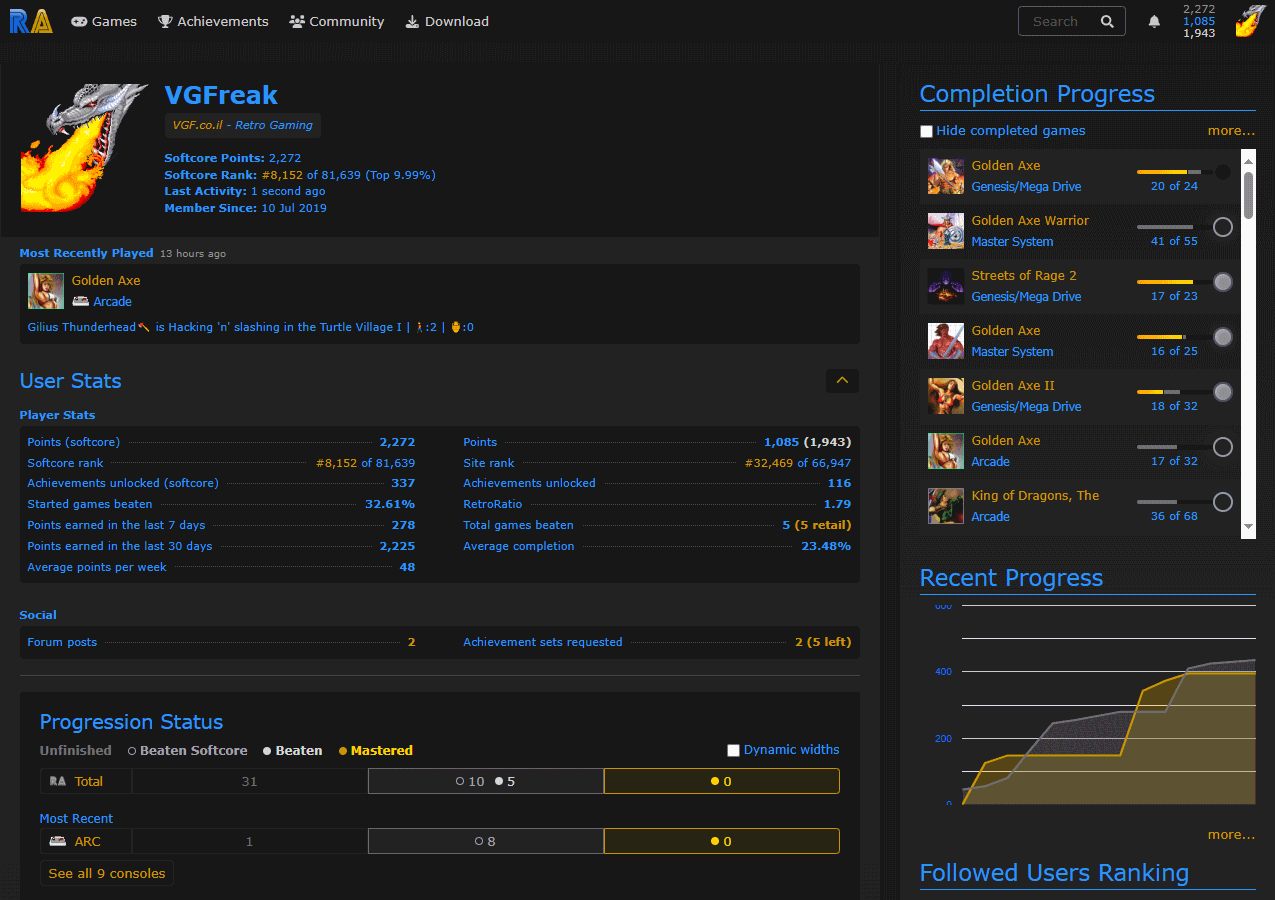The width and height of the screenshot is (1275, 900).
Task: Toggle Hide completed games checkbox
Action: click(x=926, y=131)
